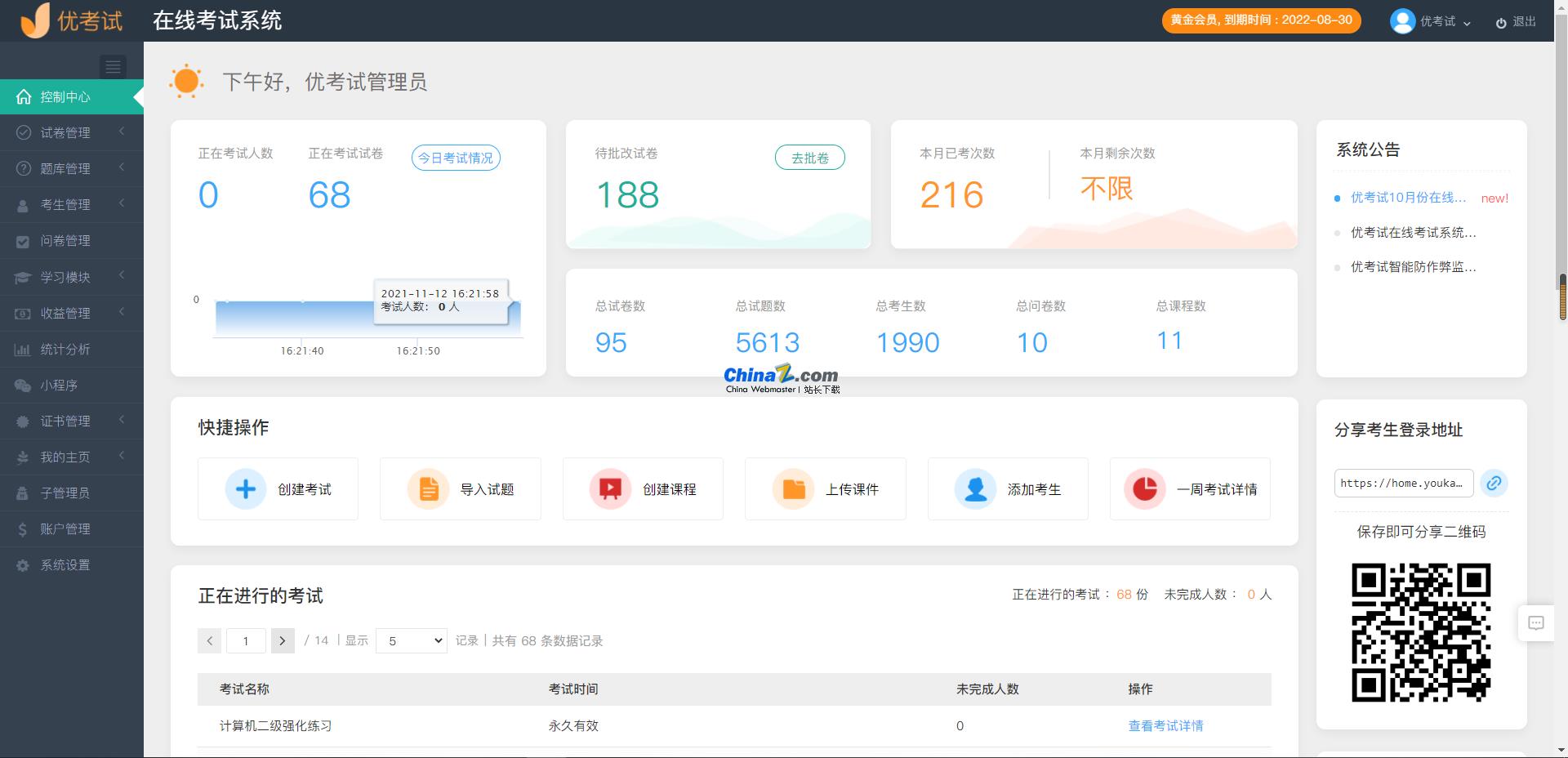Image resolution: width=1568 pixels, height=758 pixels.
Task: Click the video icon for 创建课程
Action: pos(611,488)
